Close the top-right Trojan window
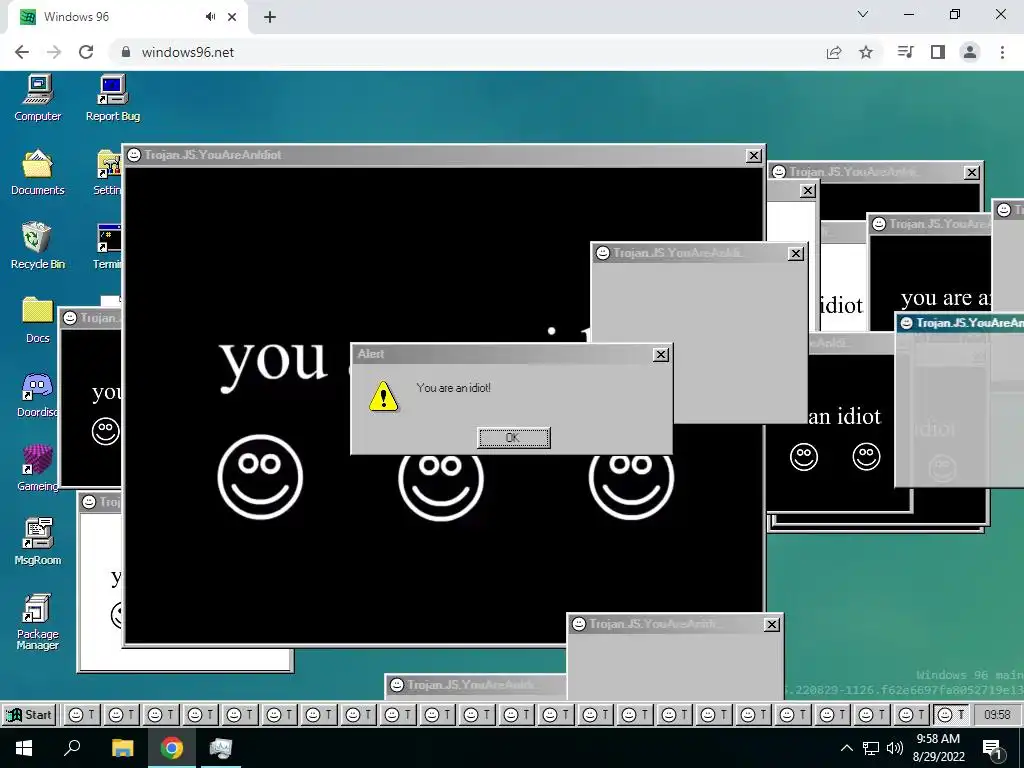This screenshot has width=1024, height=768. click(x=972, y=172)
